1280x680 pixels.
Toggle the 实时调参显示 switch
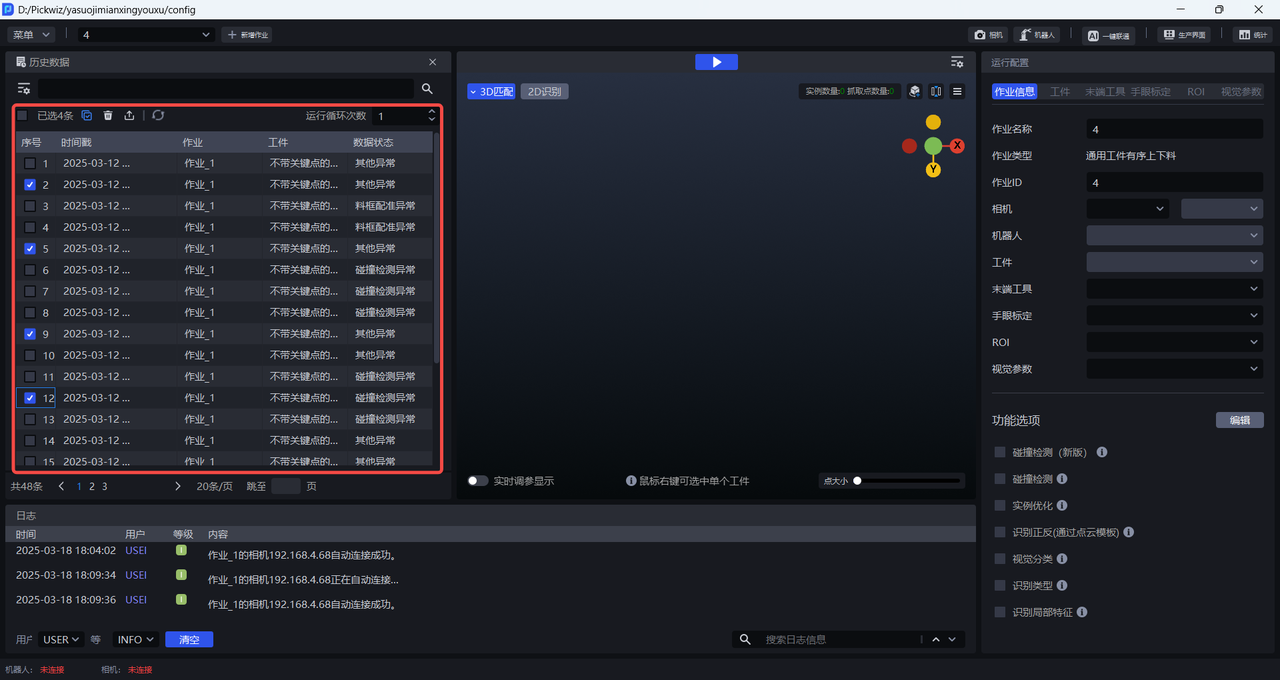tap(478, 481)
